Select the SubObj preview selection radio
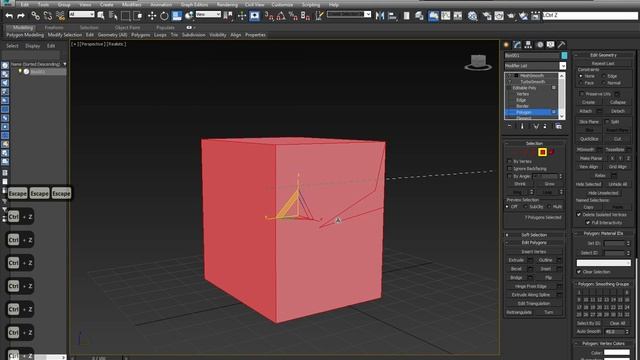 pyautogui.click(x=526, y=207)
